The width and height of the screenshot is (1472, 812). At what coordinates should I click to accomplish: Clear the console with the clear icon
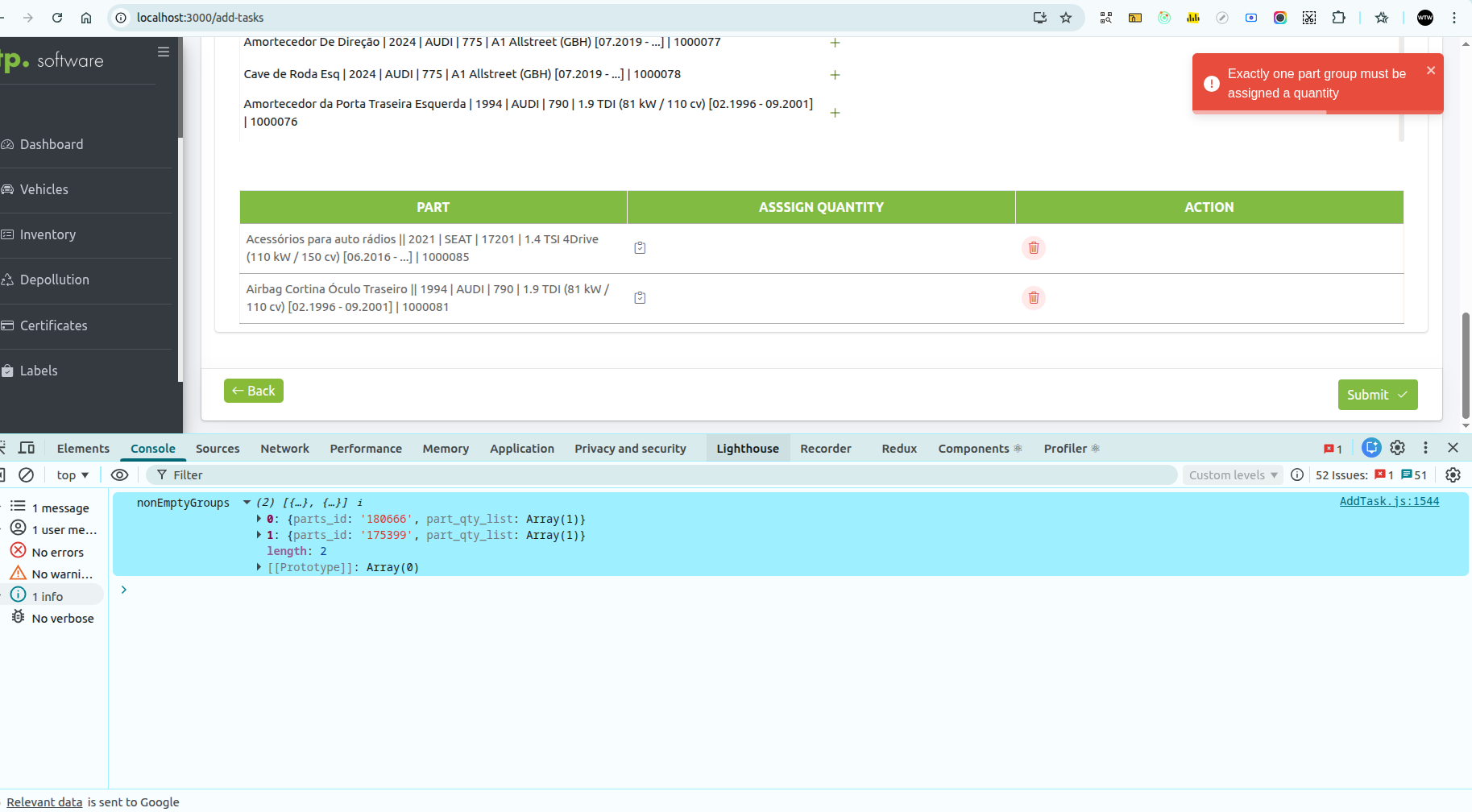[27, 475]
